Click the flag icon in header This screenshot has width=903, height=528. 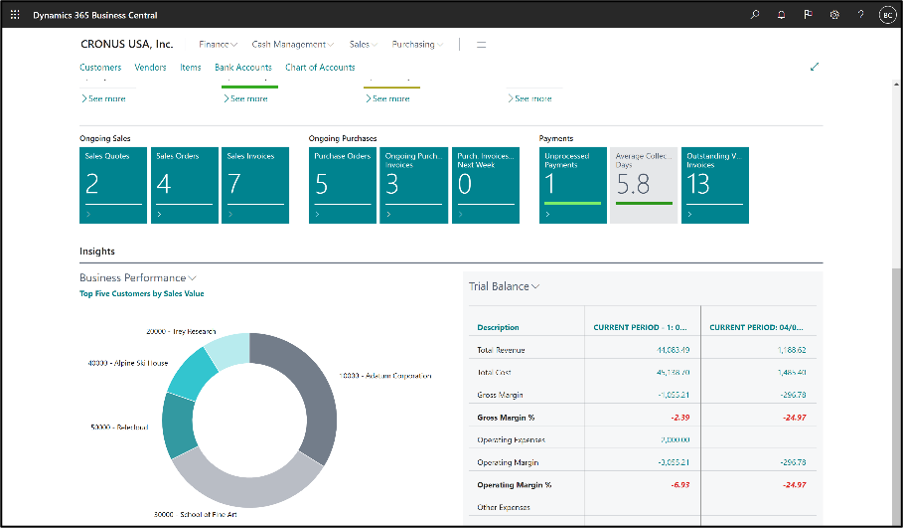tap(808, 15)
